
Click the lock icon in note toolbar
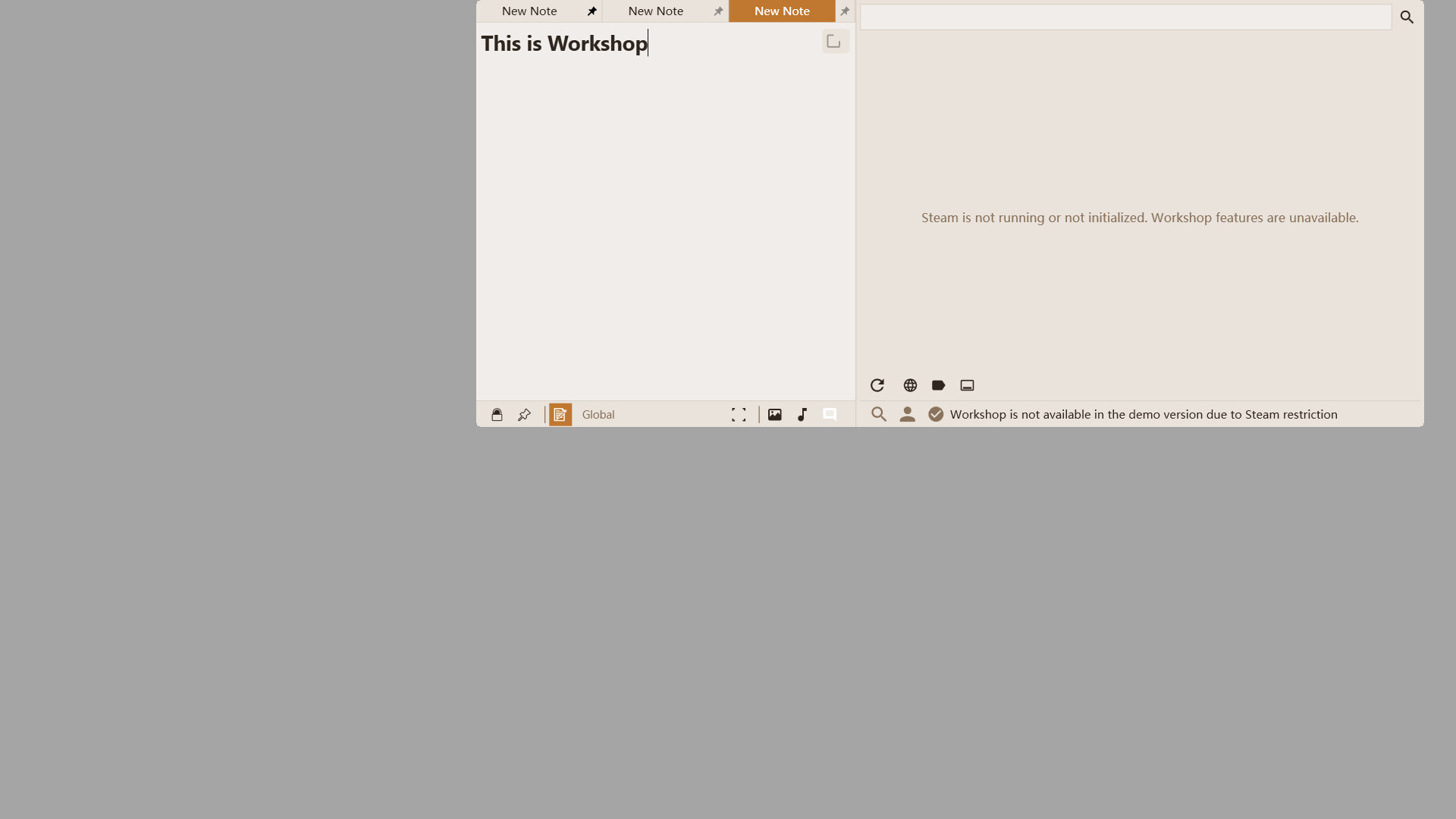[497, 415]
